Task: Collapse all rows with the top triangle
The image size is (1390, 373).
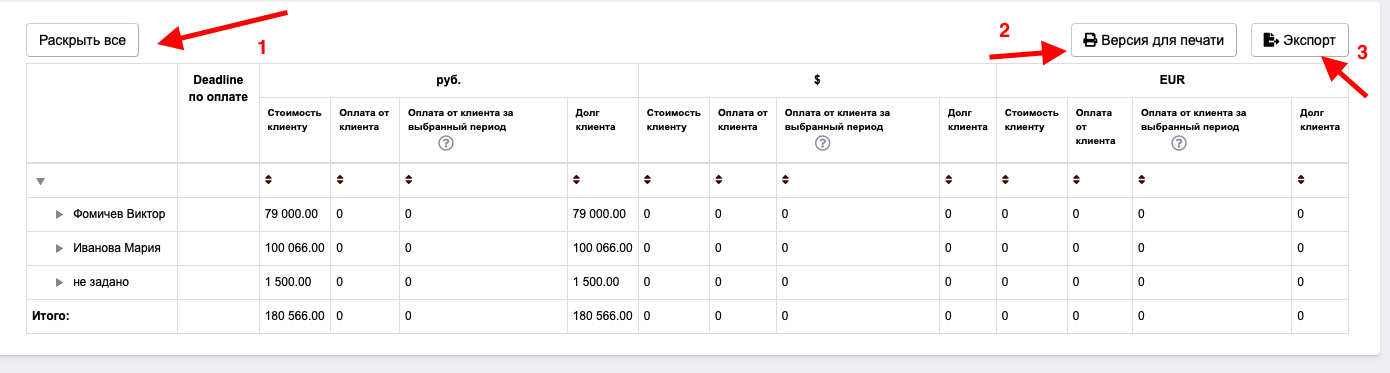Action: [x=41, y=181]
